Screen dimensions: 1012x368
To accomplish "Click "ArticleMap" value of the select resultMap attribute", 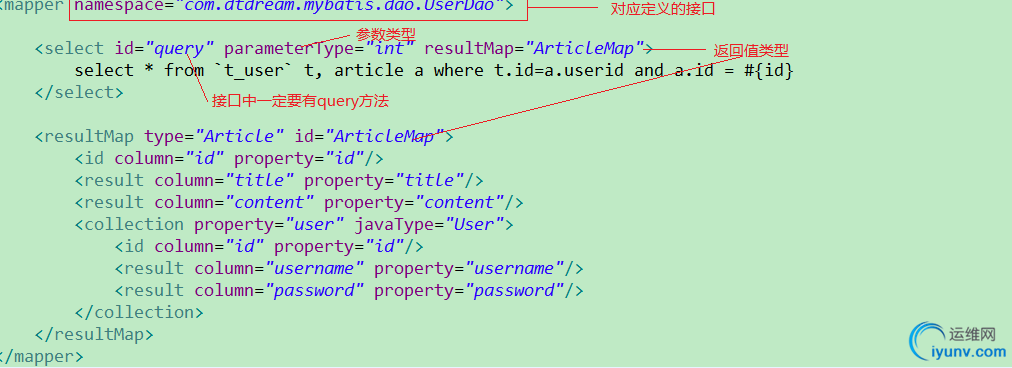I will coord(585,48).
